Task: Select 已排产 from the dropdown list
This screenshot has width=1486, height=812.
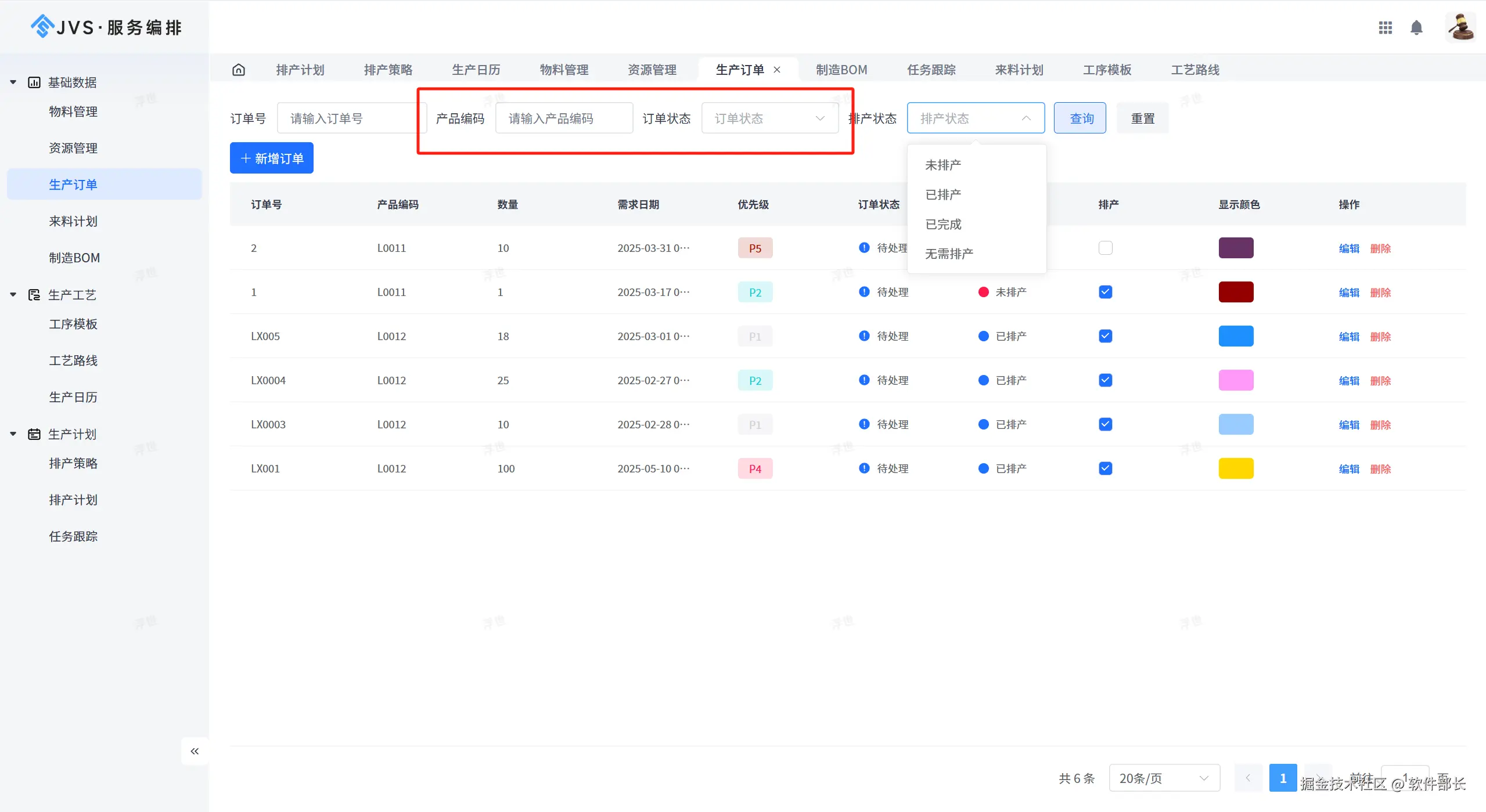Action: [x=943, y=194]
